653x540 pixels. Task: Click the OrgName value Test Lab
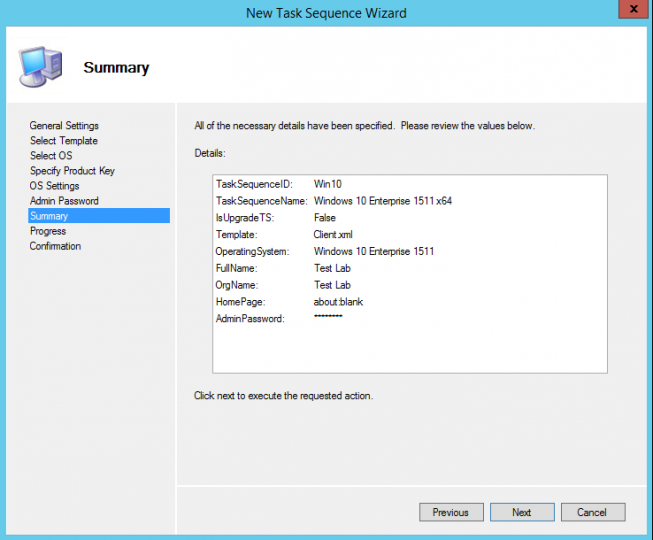[x=332, y=285]
